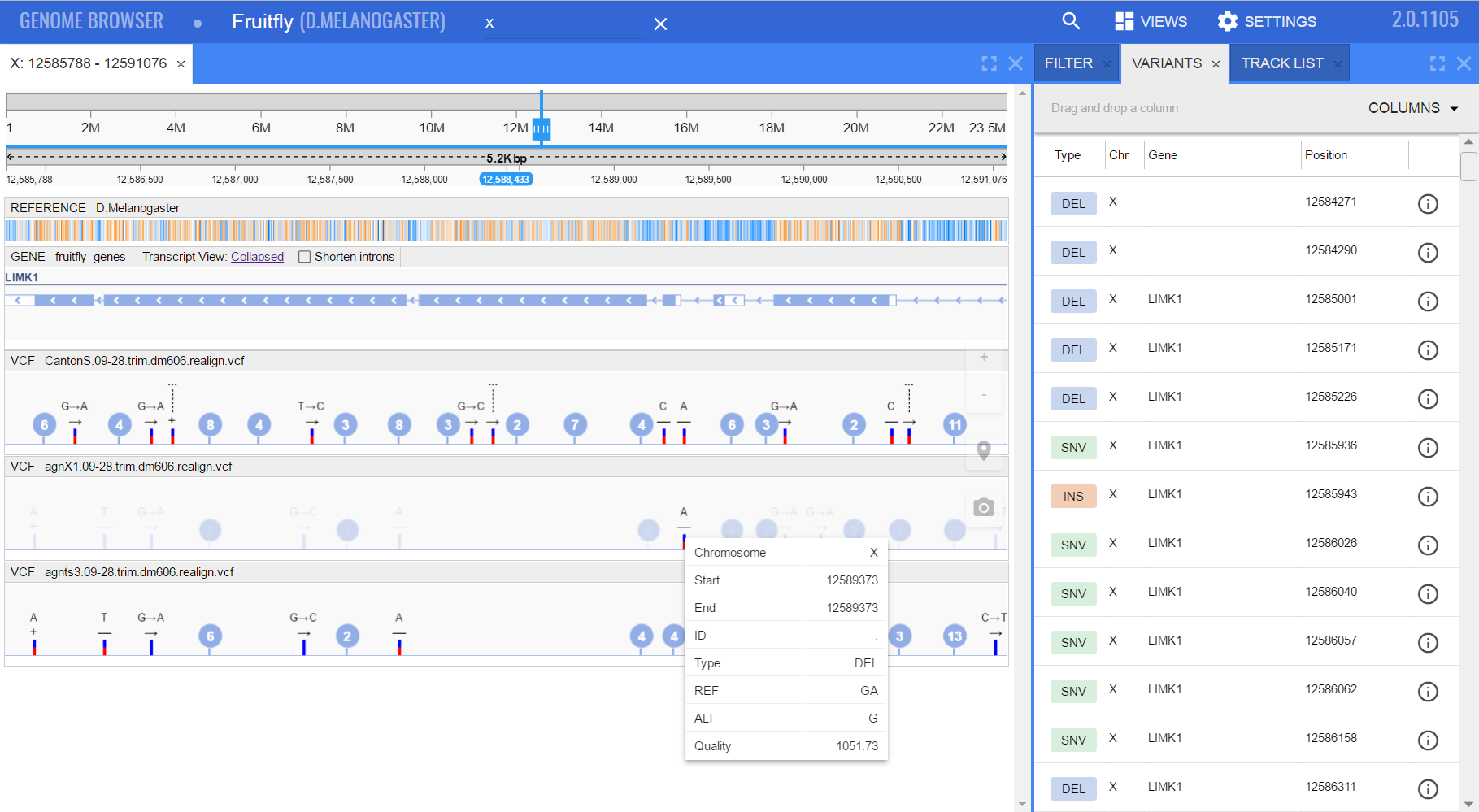
Task: Switch to the FILTER tab
Action: [1068, 63]
